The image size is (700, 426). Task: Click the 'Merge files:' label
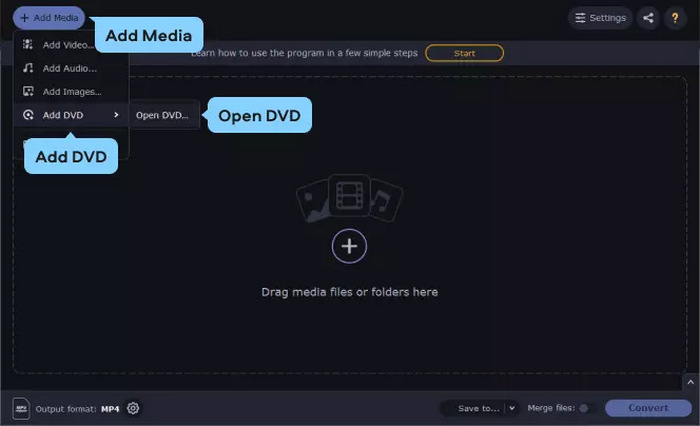(x=551, y=408)
